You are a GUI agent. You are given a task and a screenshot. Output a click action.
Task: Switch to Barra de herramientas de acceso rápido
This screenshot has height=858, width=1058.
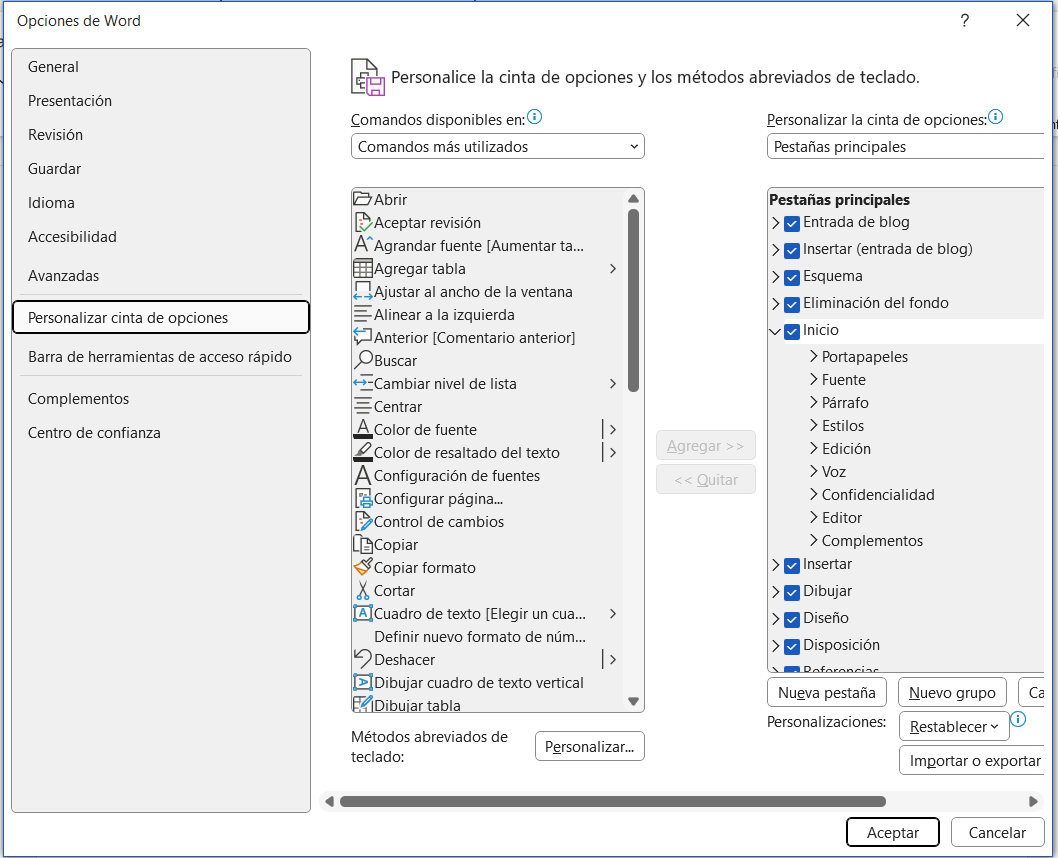[x=160, y=357]
